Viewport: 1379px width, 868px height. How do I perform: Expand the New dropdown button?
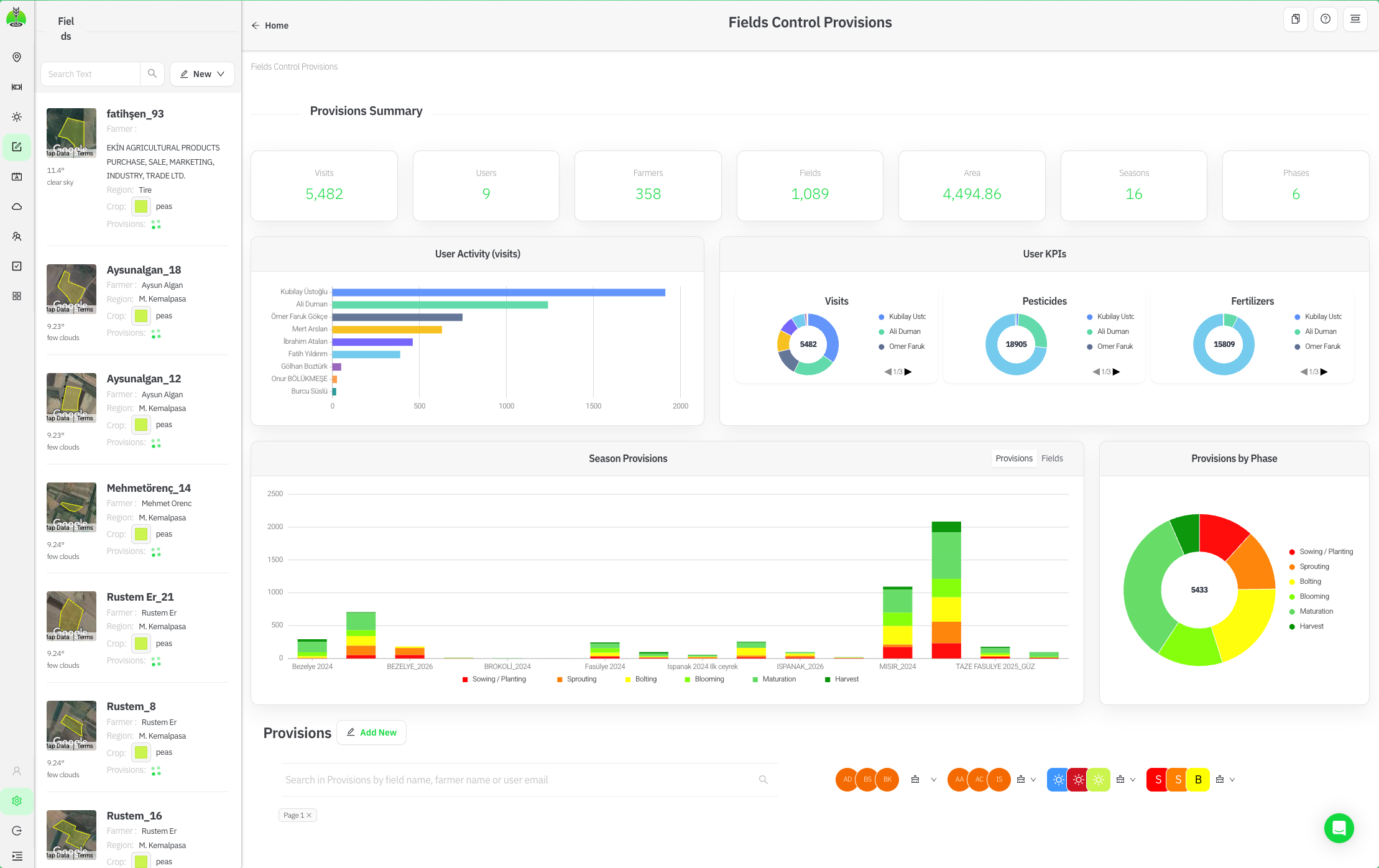coord(202,74)
